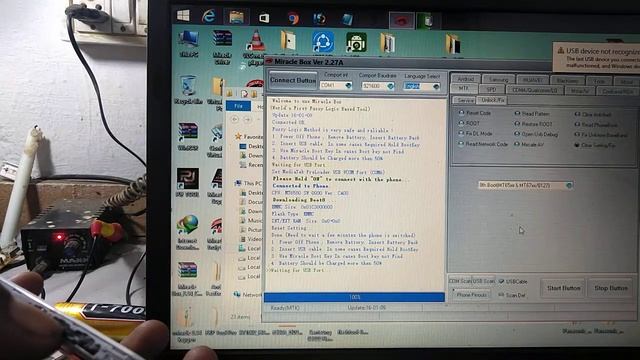
Task: Select the Restore ROOT option
Action: pyautogui.click(x=533, y=124)
